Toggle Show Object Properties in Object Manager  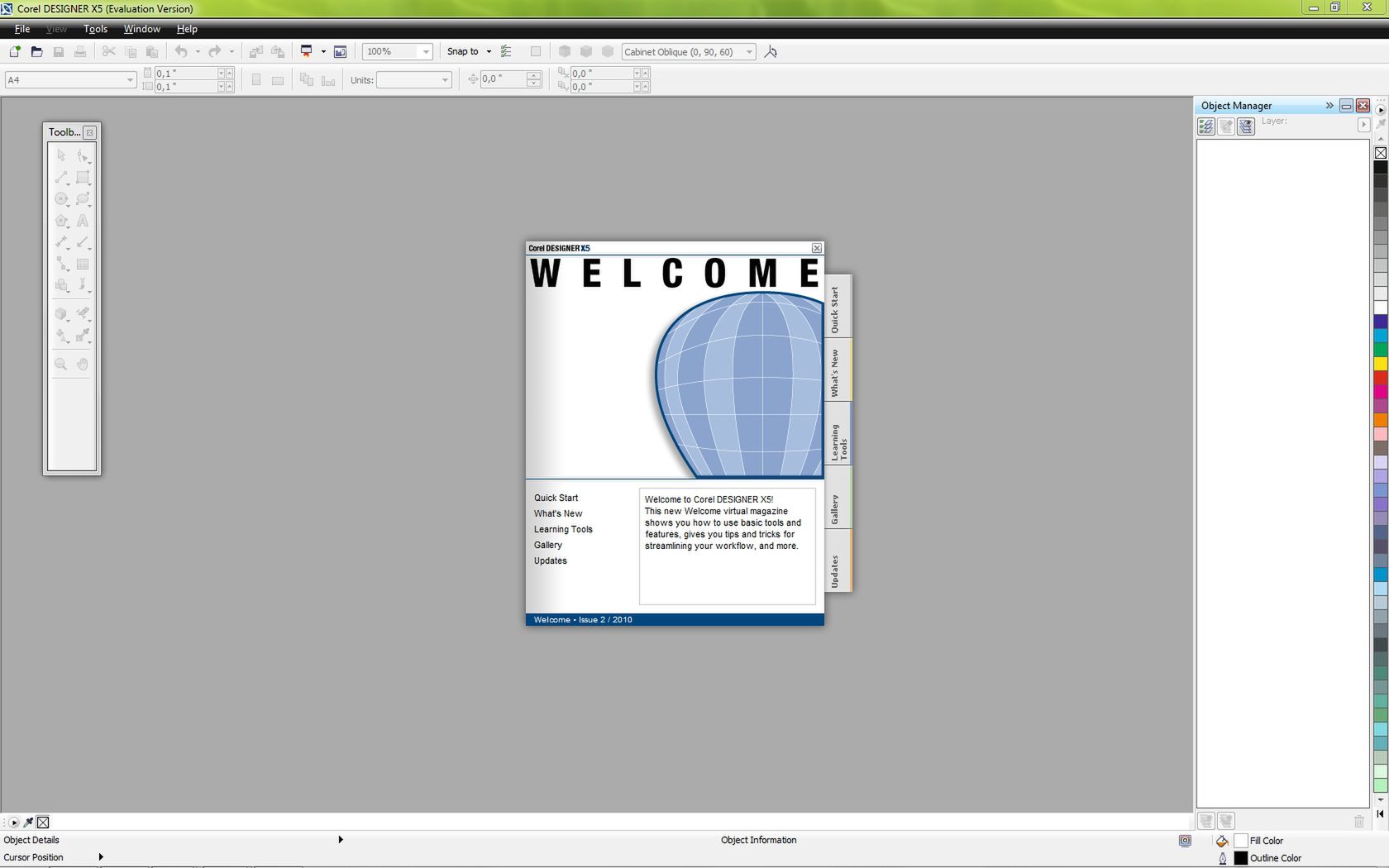tap(1206, 126)
